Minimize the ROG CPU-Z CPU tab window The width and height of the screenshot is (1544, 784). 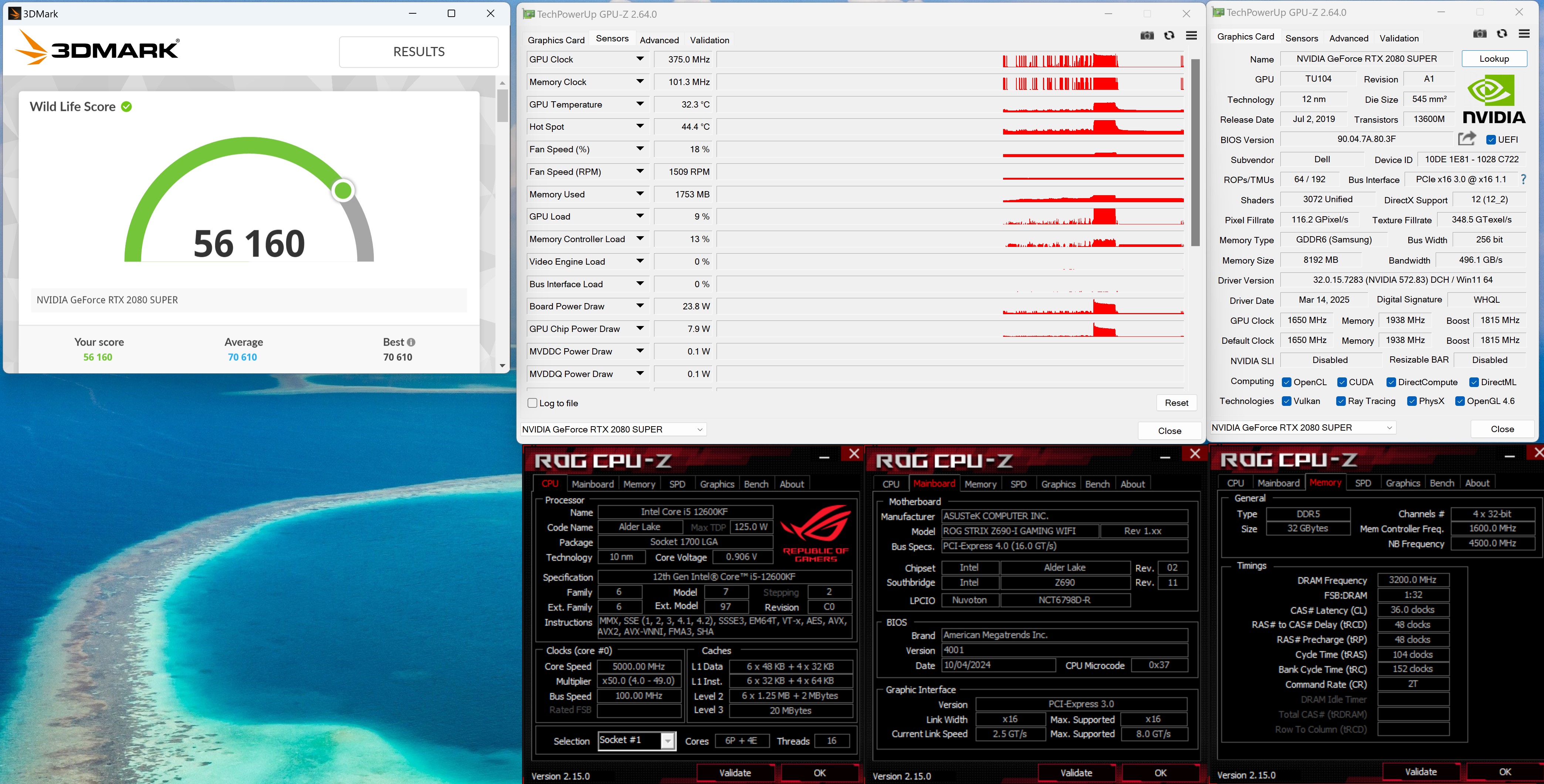tap(824, 457)
